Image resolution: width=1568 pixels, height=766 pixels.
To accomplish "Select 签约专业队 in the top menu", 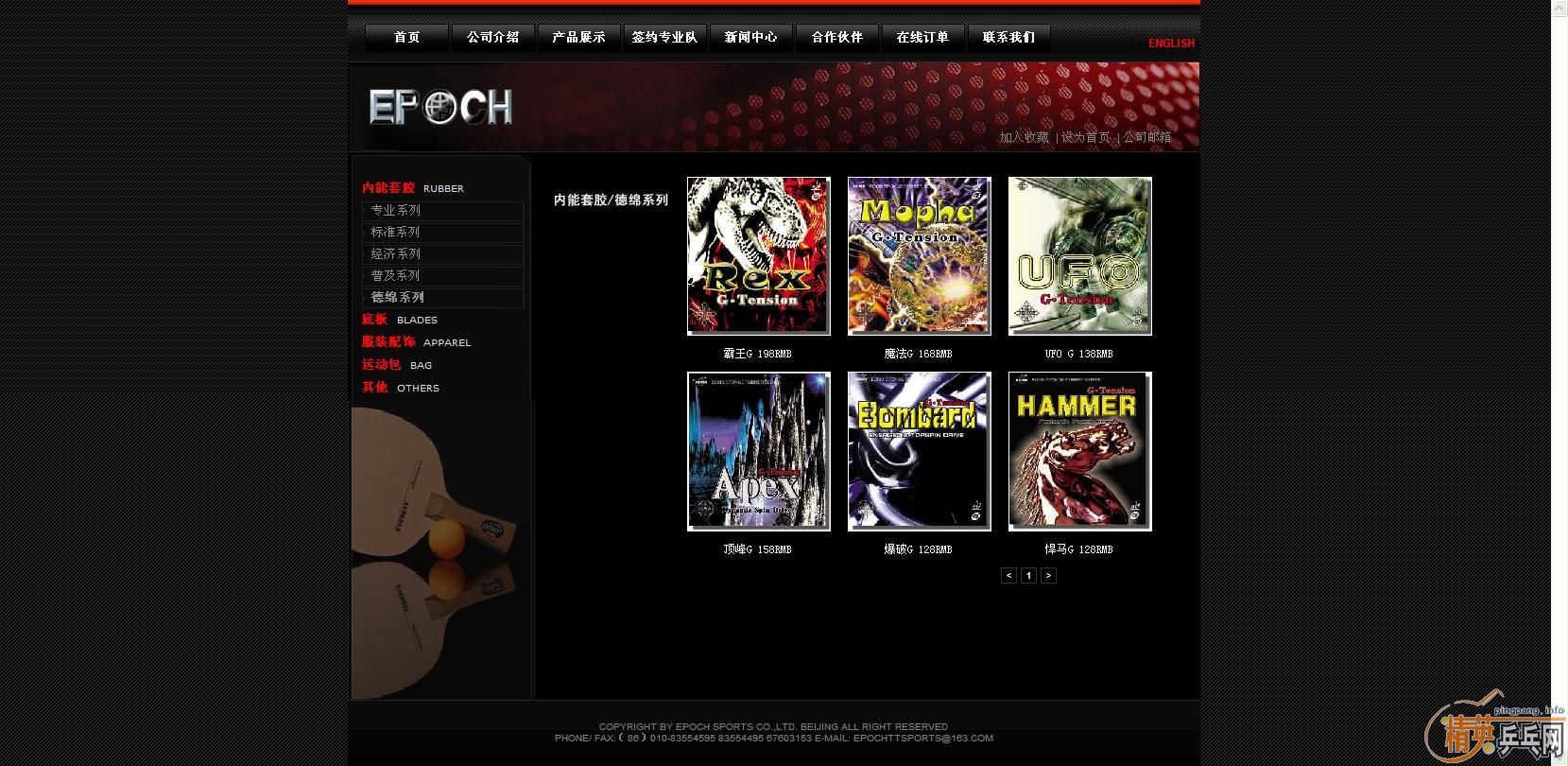I will point(664,38).
